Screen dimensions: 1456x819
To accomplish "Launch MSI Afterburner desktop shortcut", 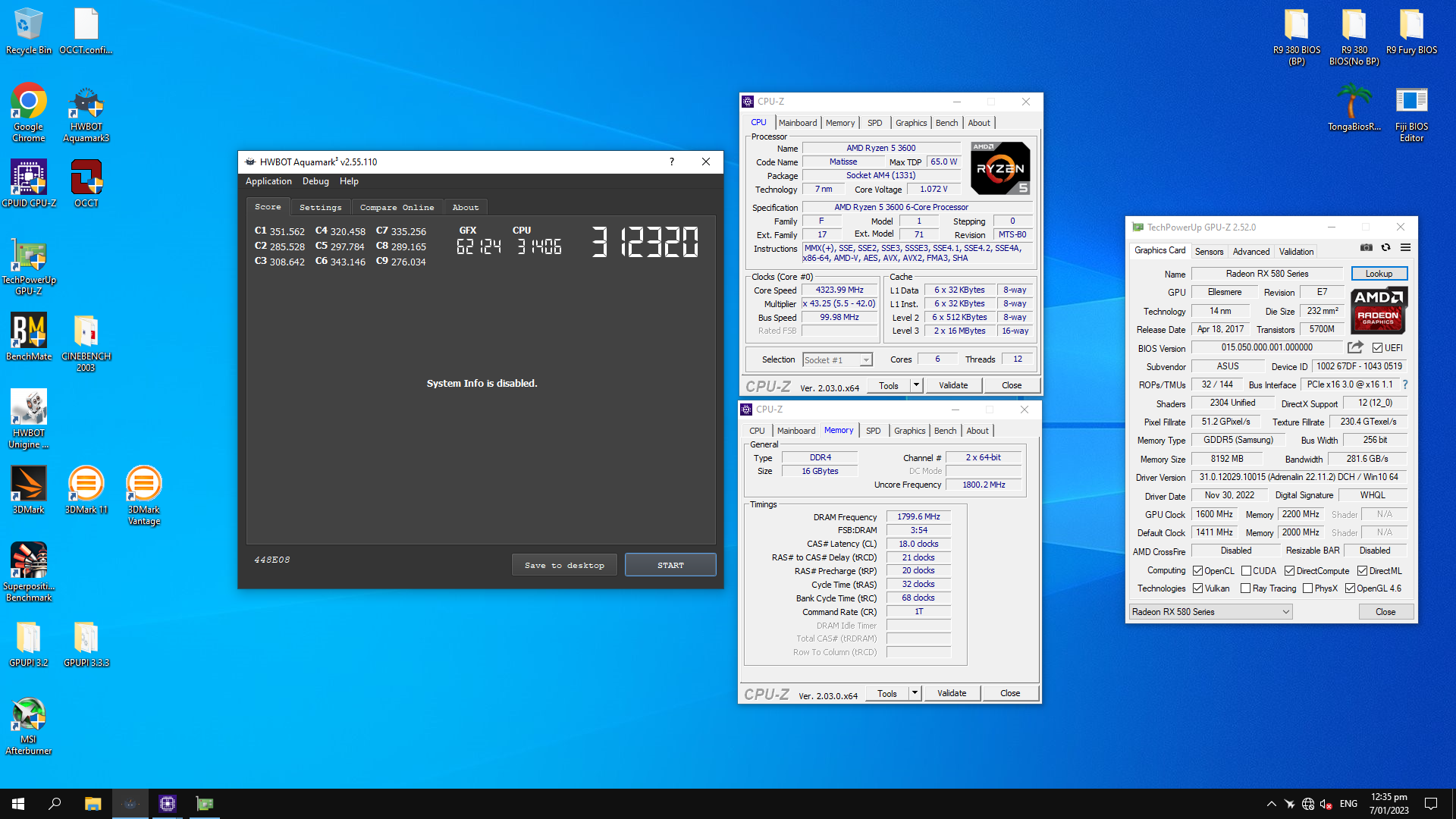I will tap(29, 726).
